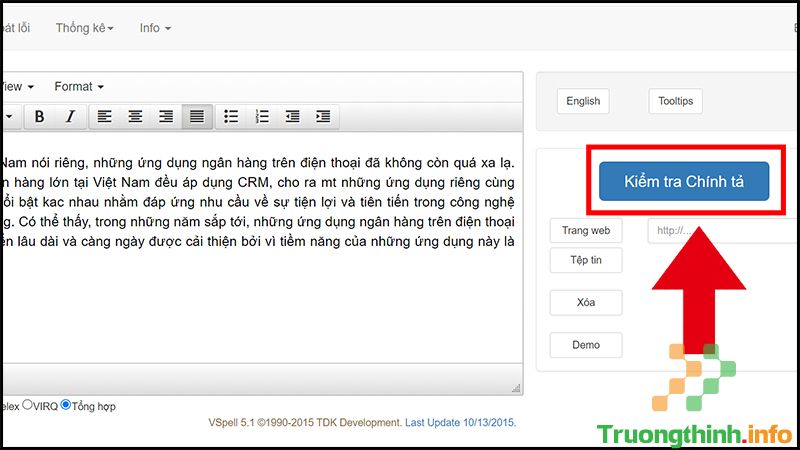Select the VIRQ radio option
Viewport: 800px width, 450px height.
click(28, 405)
